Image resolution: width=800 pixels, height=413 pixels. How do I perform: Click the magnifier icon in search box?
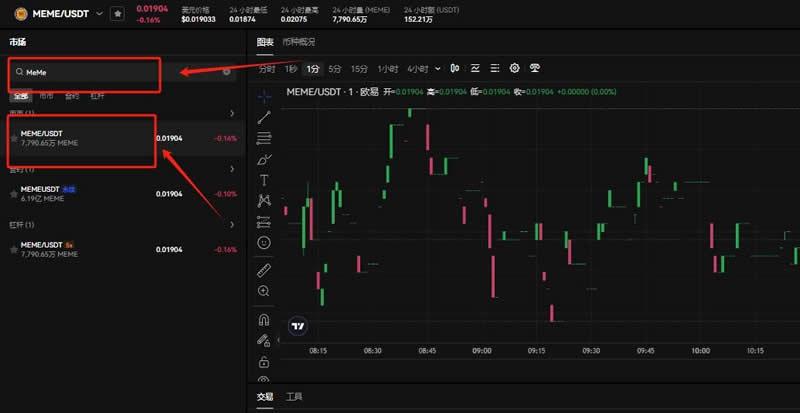(19, 72)
